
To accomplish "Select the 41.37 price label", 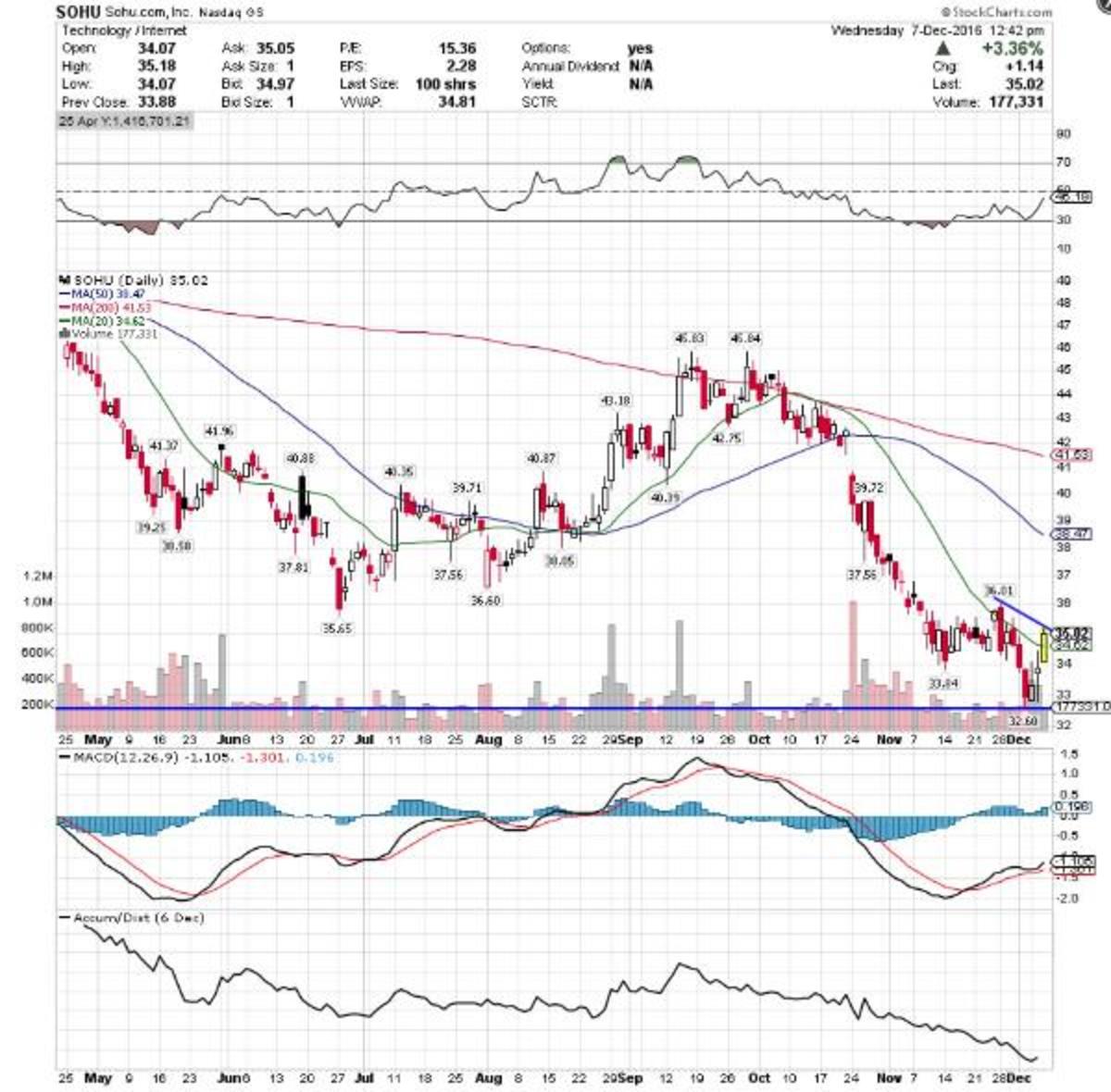I will 163,446.
